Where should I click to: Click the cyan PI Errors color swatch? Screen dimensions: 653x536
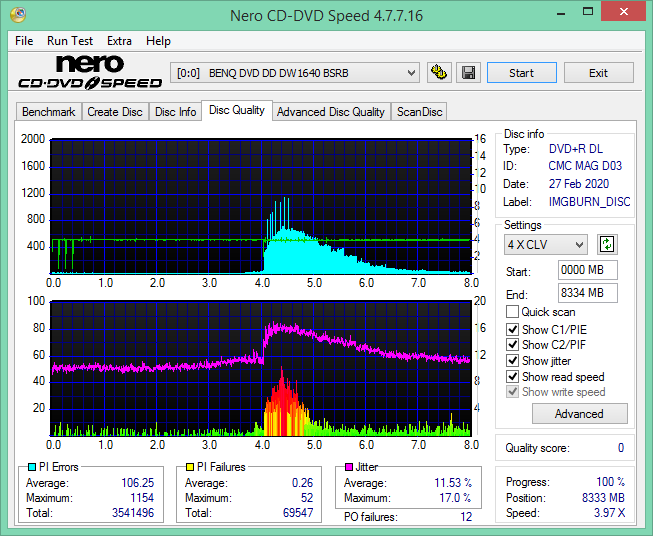[x=32, y=467]
